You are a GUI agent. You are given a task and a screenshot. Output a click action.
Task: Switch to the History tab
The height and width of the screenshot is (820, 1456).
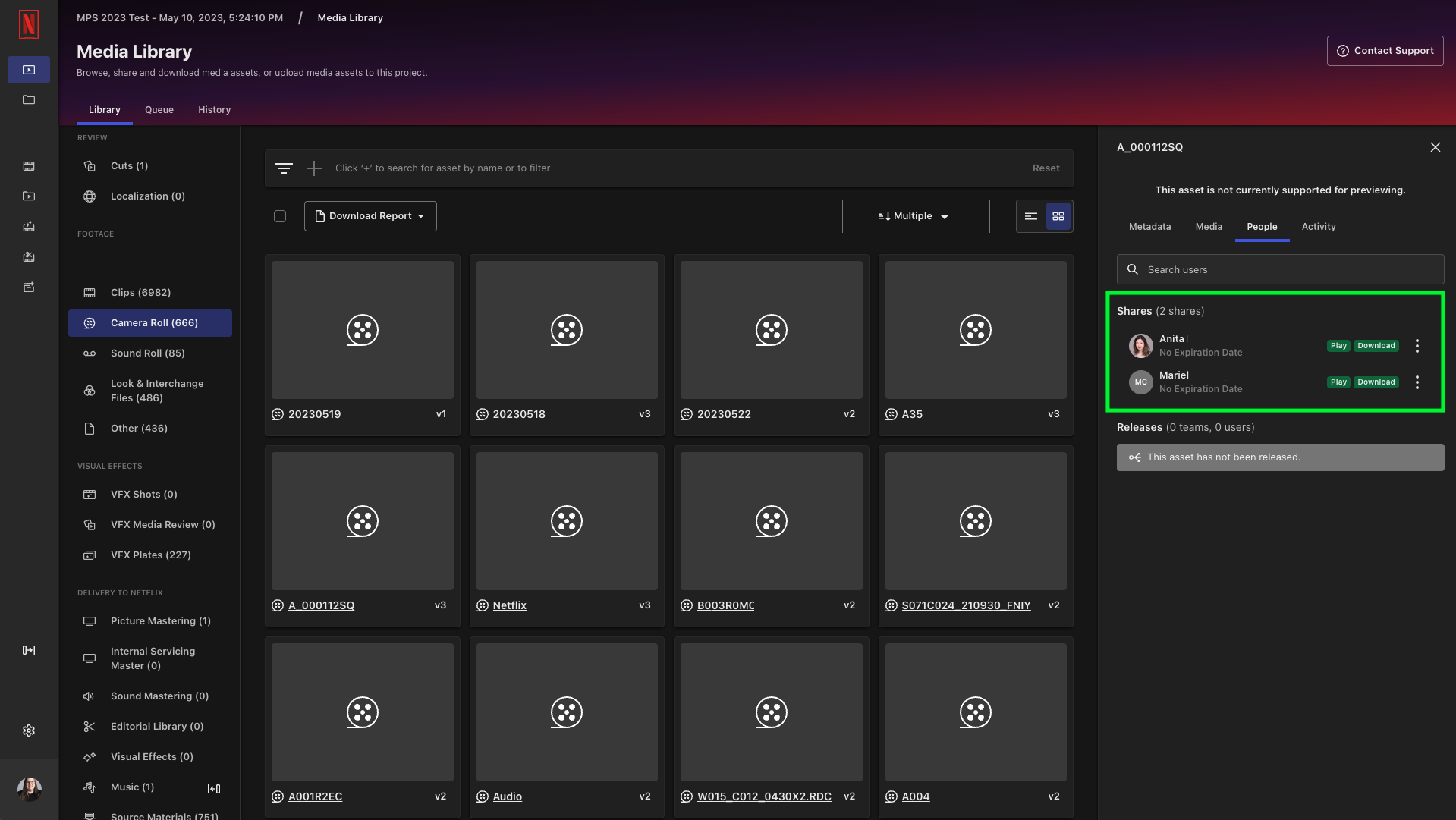click(215, 110)
